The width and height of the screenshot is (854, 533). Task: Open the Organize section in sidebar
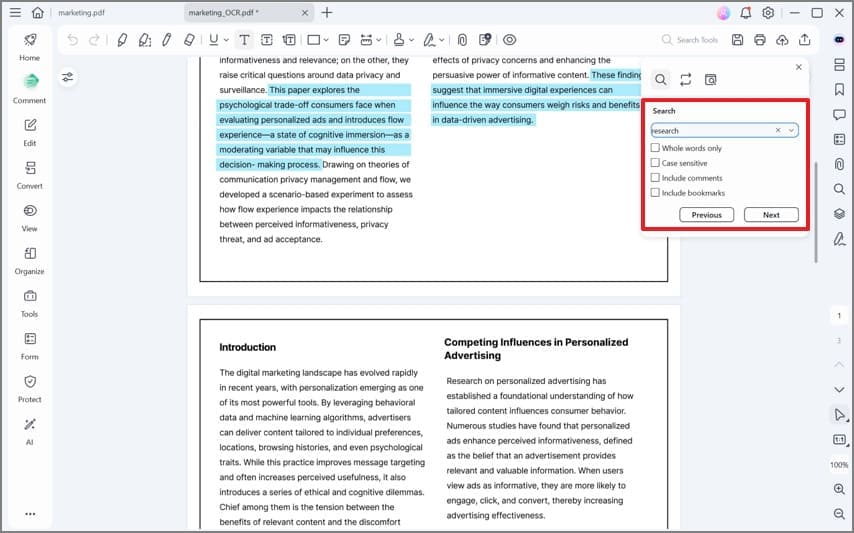coord(30,260)
